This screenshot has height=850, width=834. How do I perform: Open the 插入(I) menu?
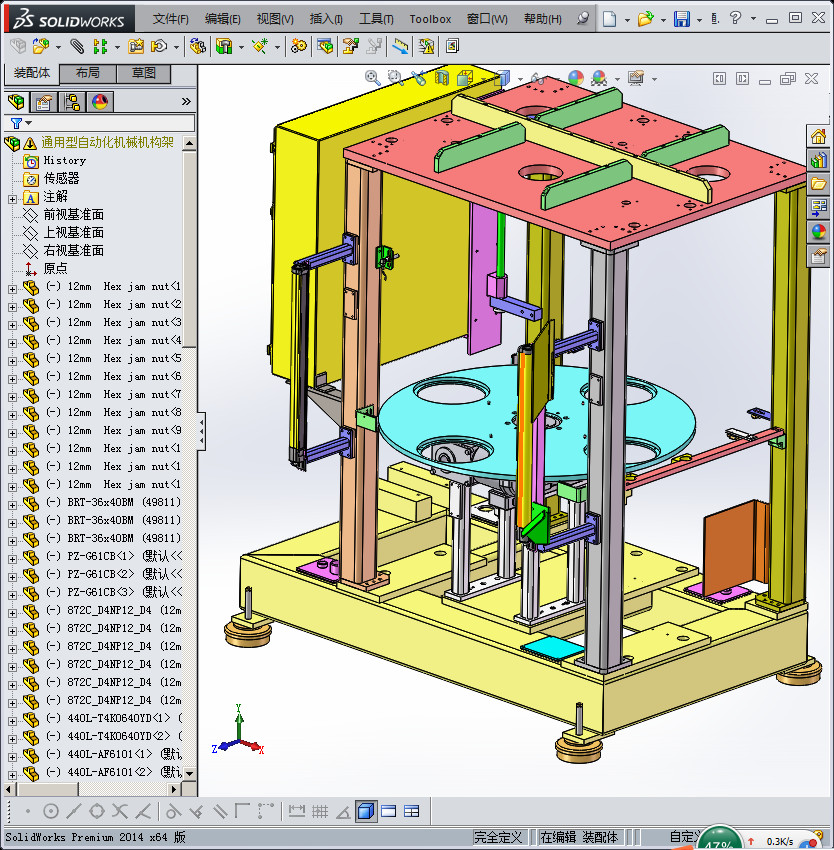[x=326, y=19]
